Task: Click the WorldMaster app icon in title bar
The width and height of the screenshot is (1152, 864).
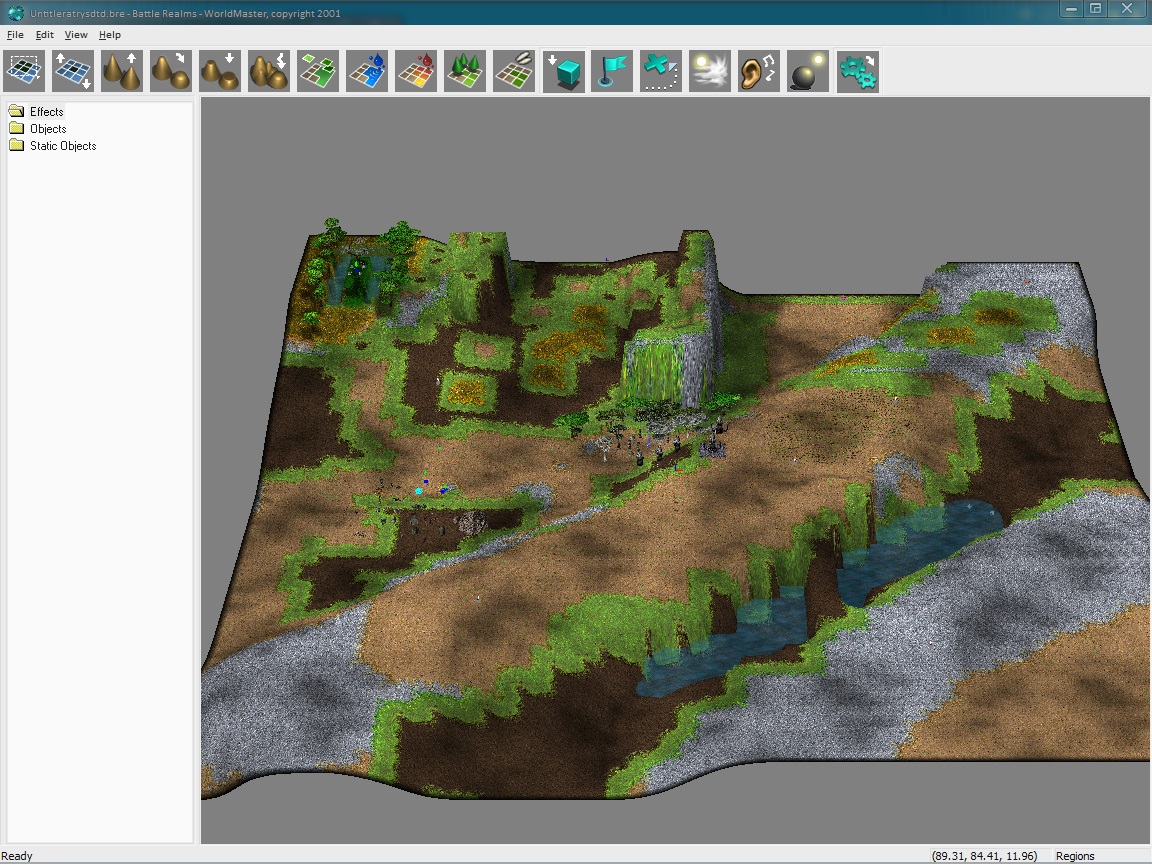Action: (x=15, y=12)
